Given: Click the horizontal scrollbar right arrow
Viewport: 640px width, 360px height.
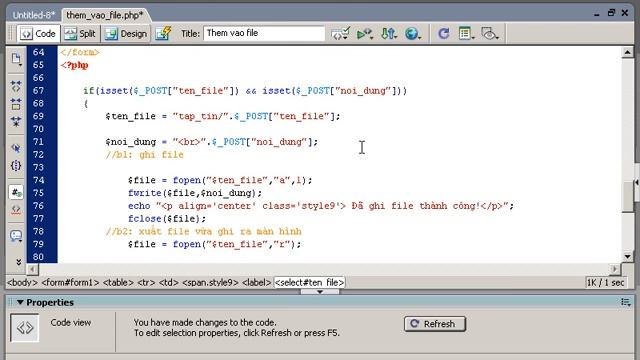Looking at the screenshot, I should click(615, 269).
